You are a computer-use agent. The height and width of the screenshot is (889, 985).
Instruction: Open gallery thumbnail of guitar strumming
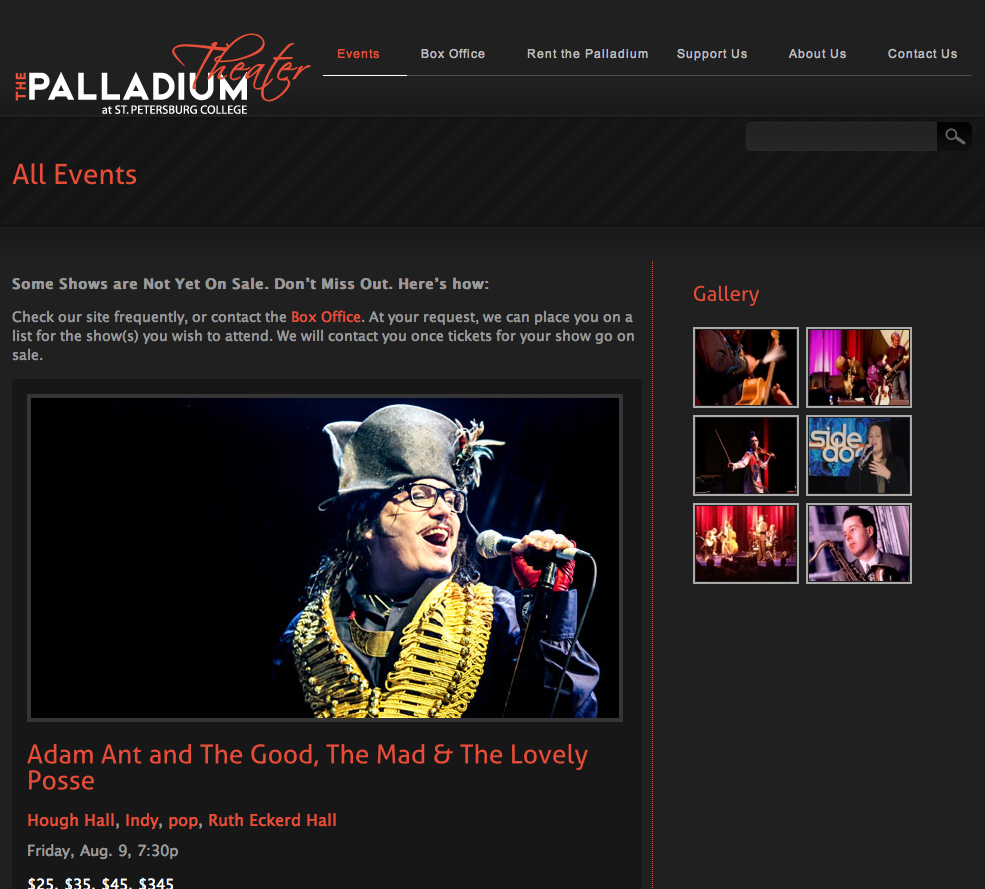tap(746, 368)
